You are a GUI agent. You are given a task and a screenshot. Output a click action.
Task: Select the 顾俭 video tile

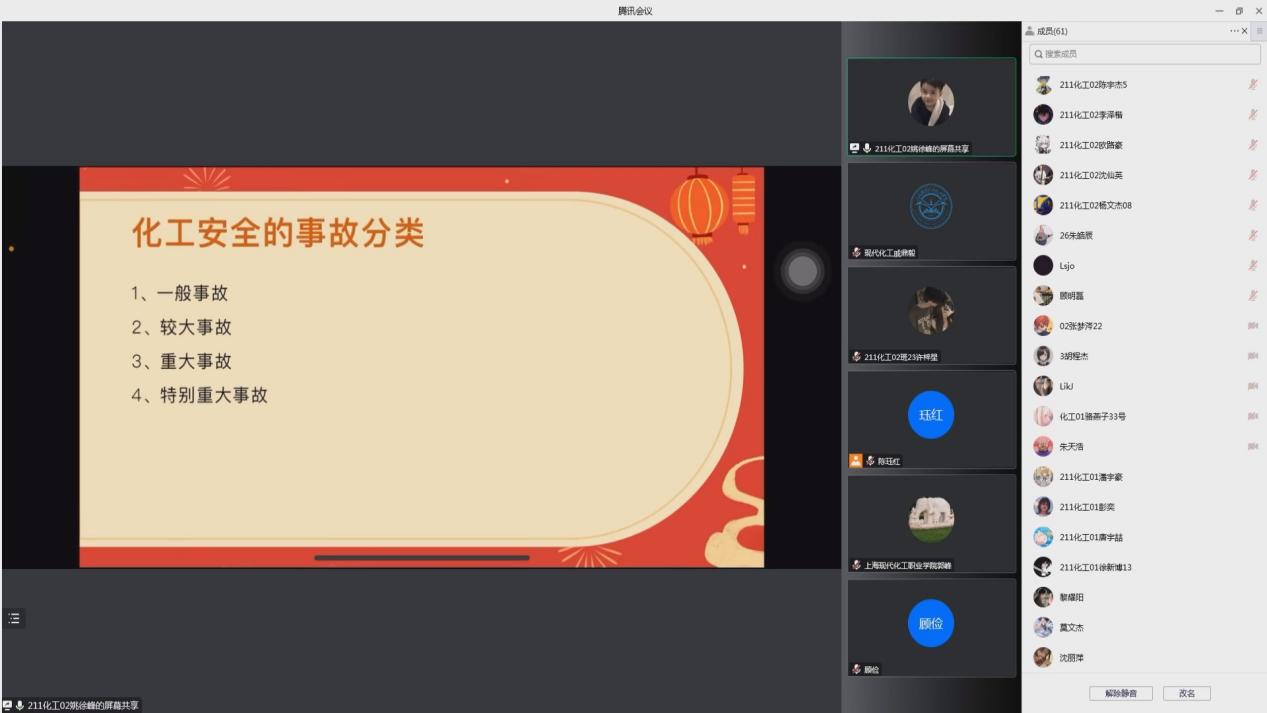pyautogui.click(x=931, y=627)
